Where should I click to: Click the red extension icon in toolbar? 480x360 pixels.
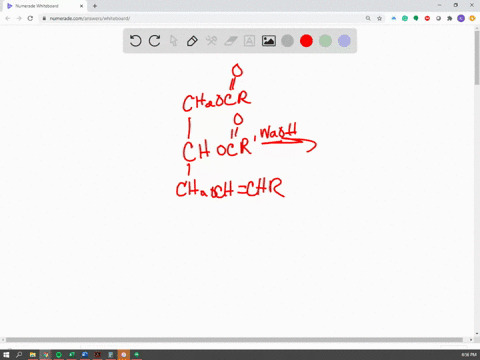point(427,18)
